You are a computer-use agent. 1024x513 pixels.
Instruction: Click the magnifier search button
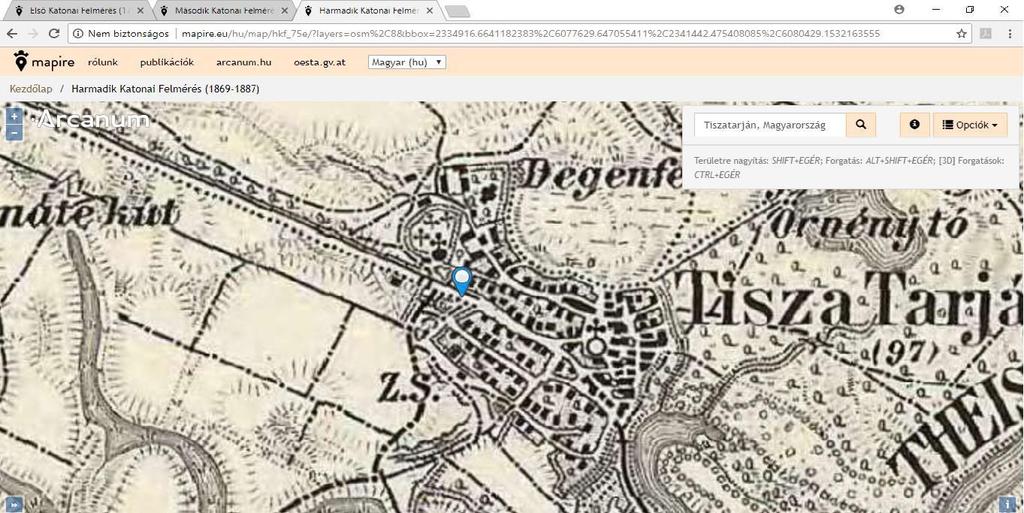(x=861, y=125)
